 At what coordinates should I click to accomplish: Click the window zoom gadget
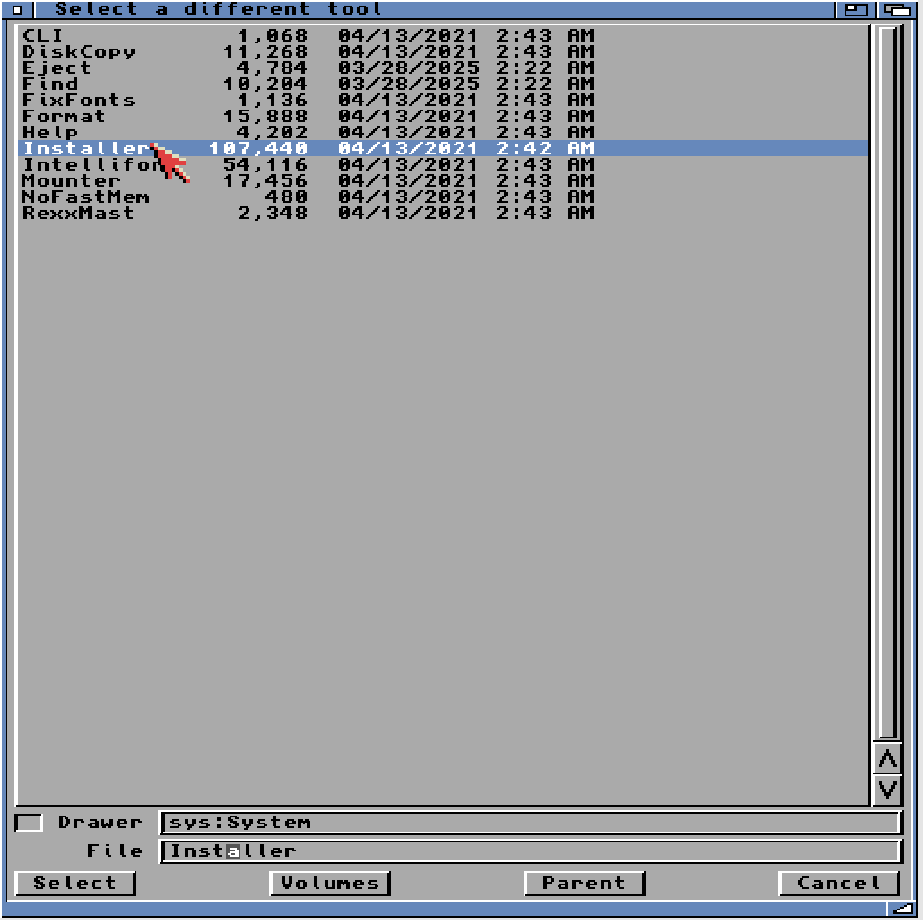(x=855, y=9)
